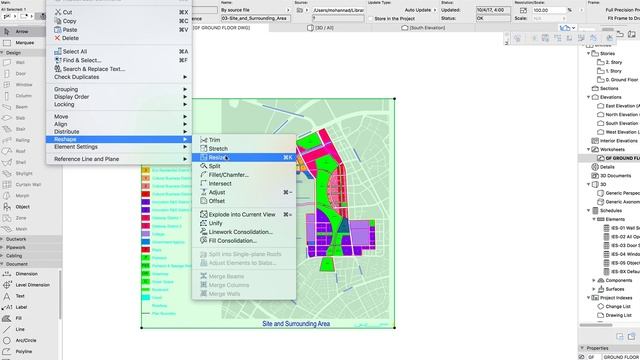Open the Grouping submenu
The height and width of the screenshot is (360, 640).
(119, 89)
